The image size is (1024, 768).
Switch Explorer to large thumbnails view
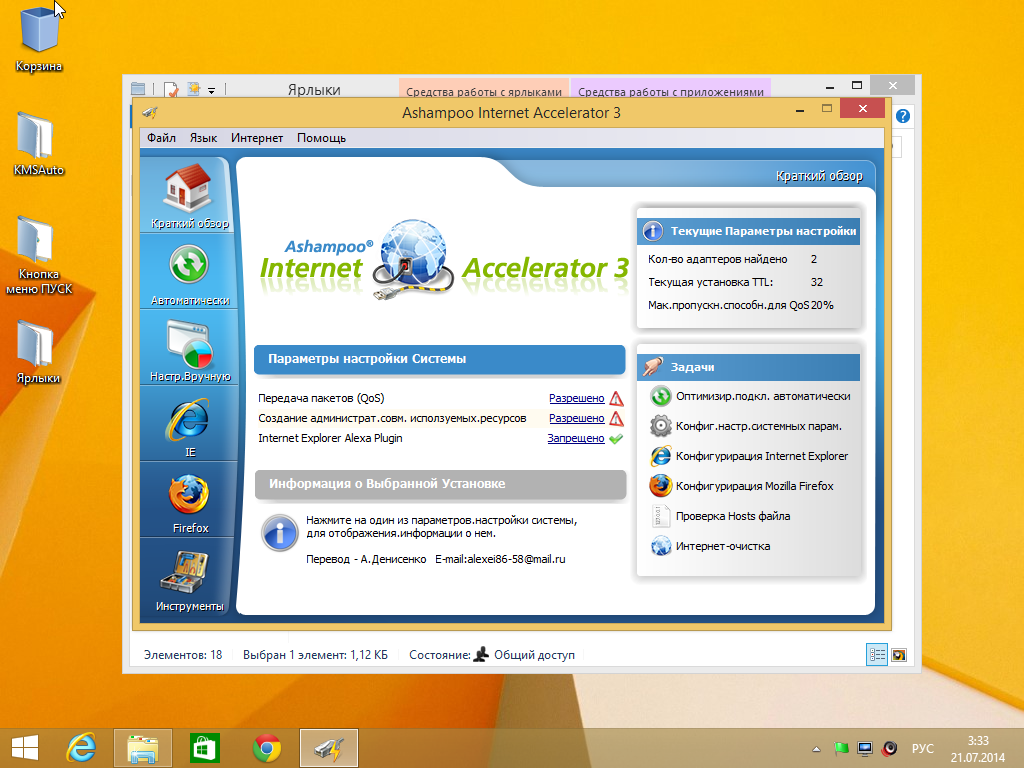899,654
